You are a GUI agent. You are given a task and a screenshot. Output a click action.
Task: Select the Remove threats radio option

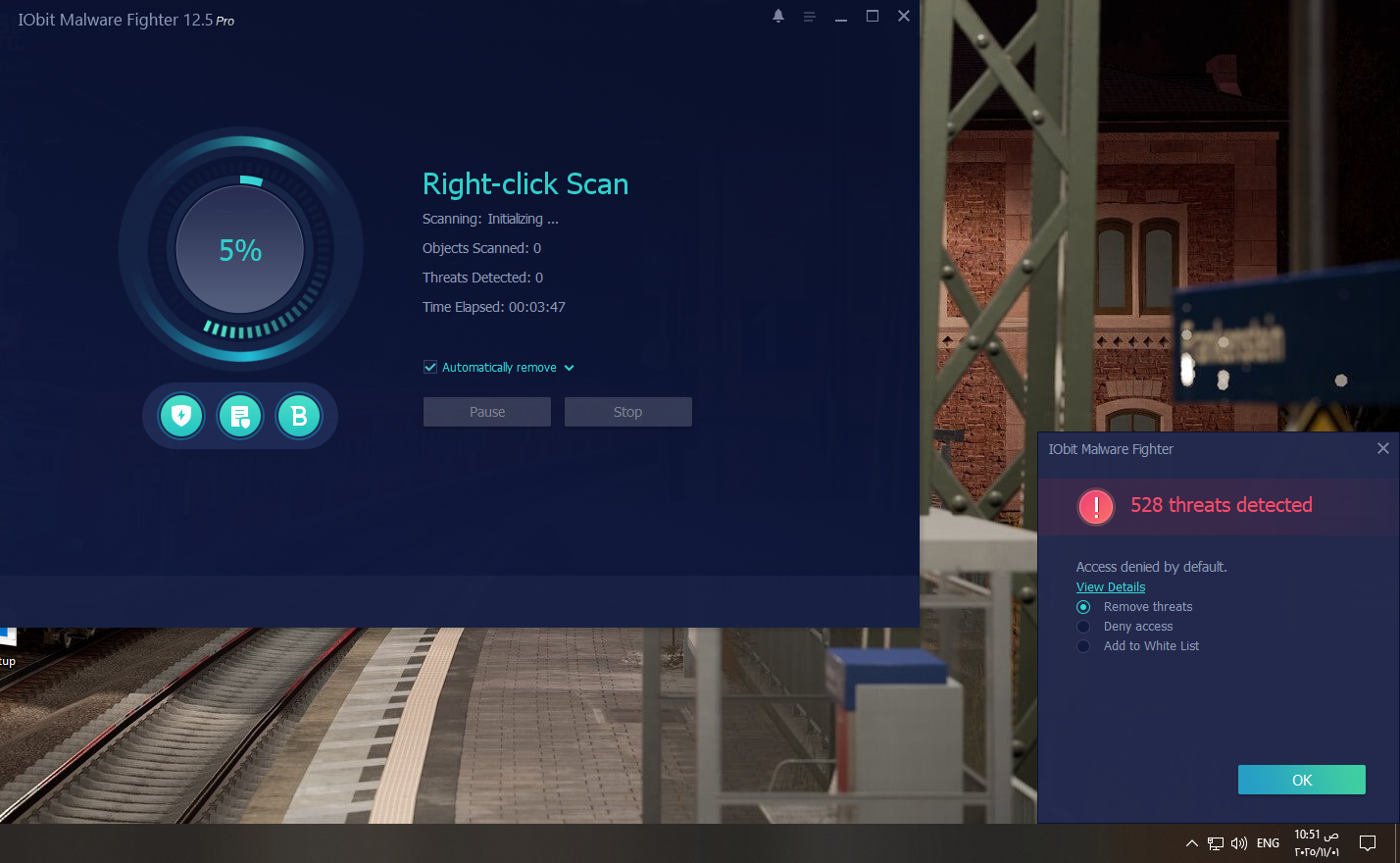click(x=1083, y=607)
